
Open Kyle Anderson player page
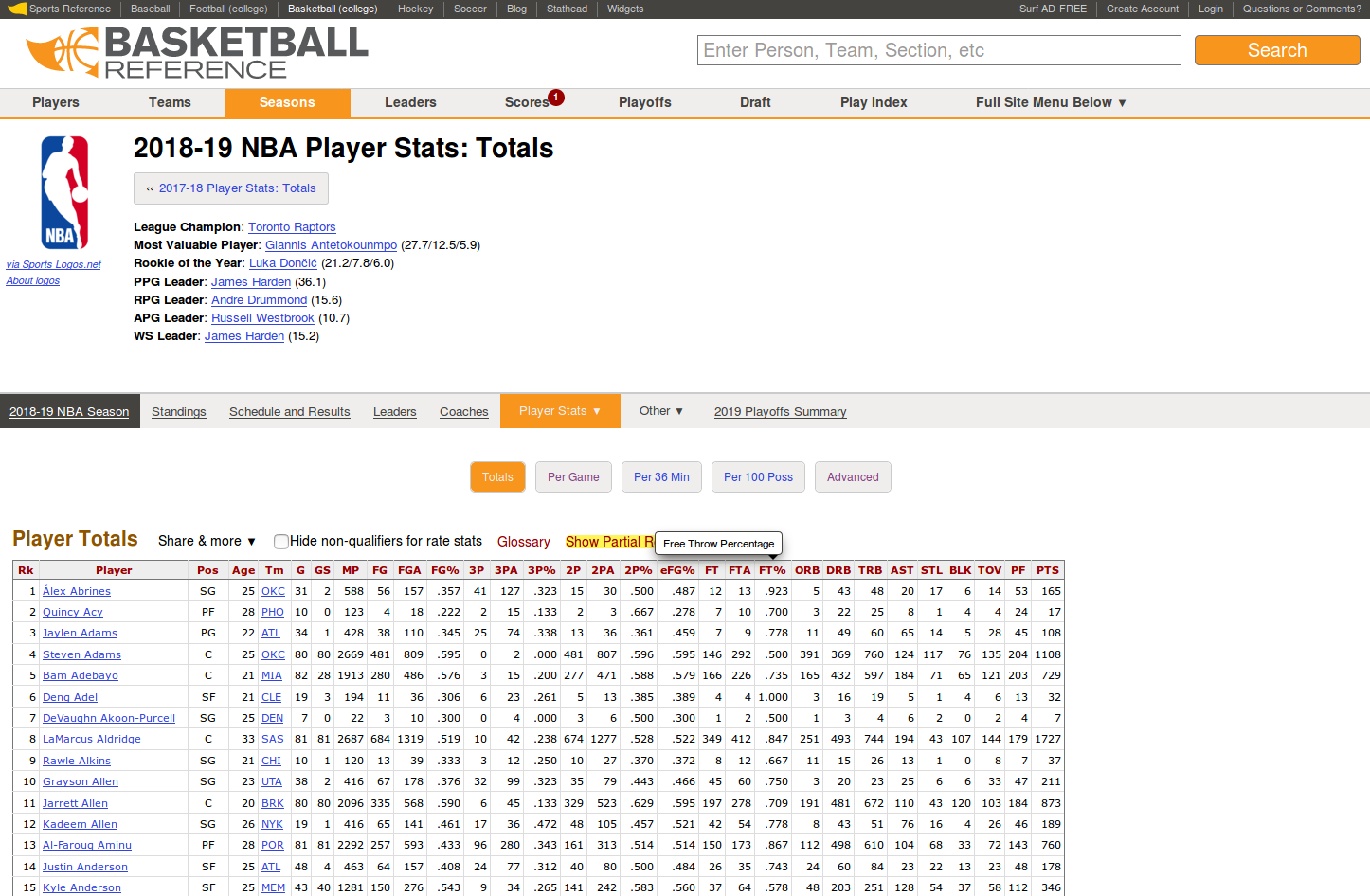point(81,887)
